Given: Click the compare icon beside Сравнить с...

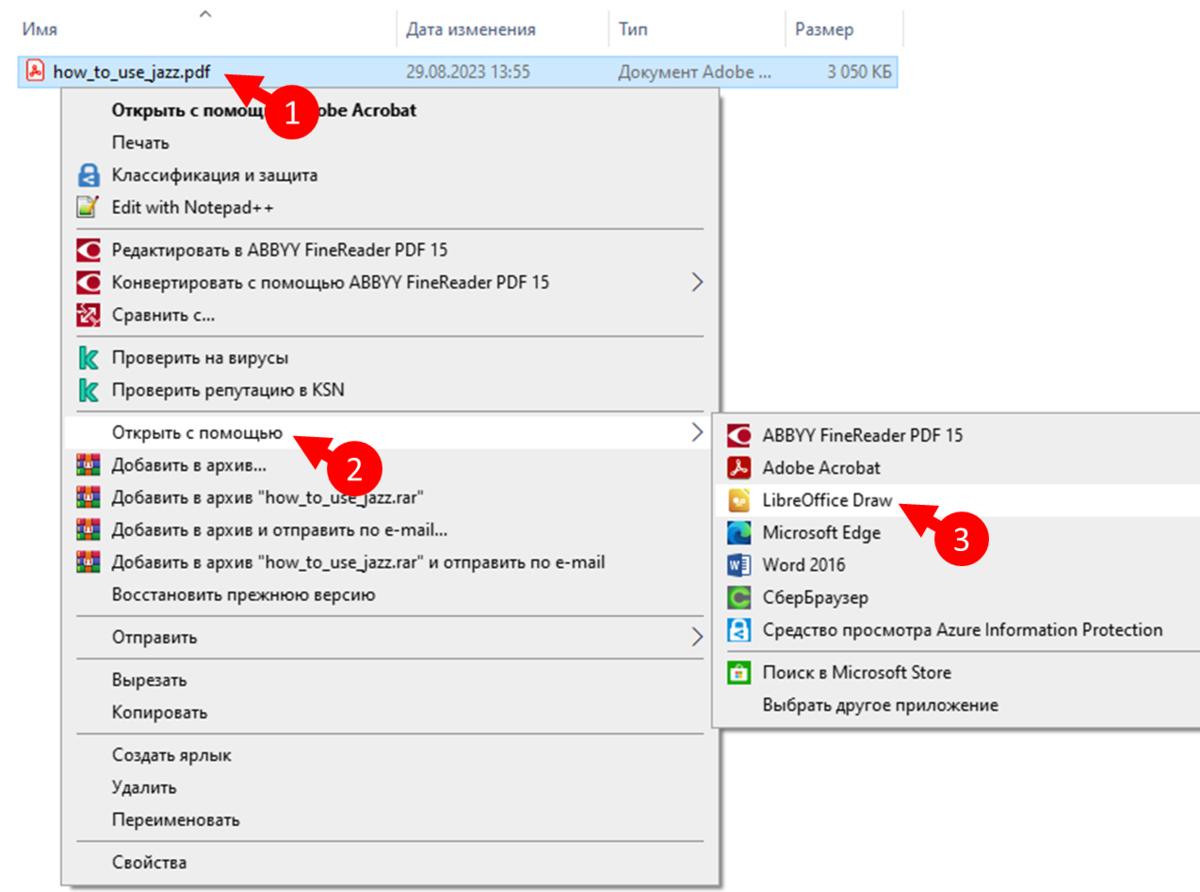Looking at the screenshot, I should click(89, 316).
